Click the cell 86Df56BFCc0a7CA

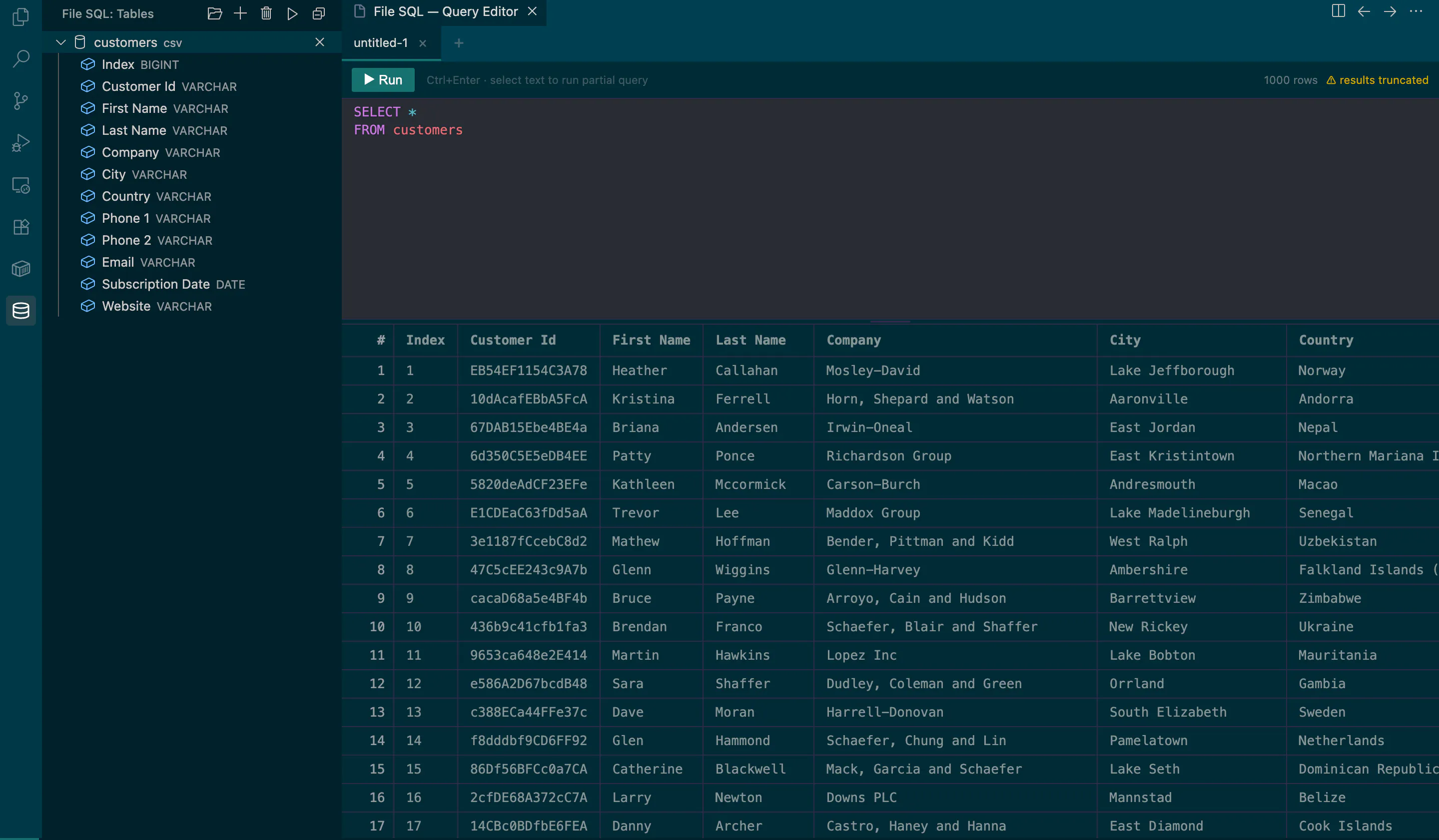tap(528, 769)
